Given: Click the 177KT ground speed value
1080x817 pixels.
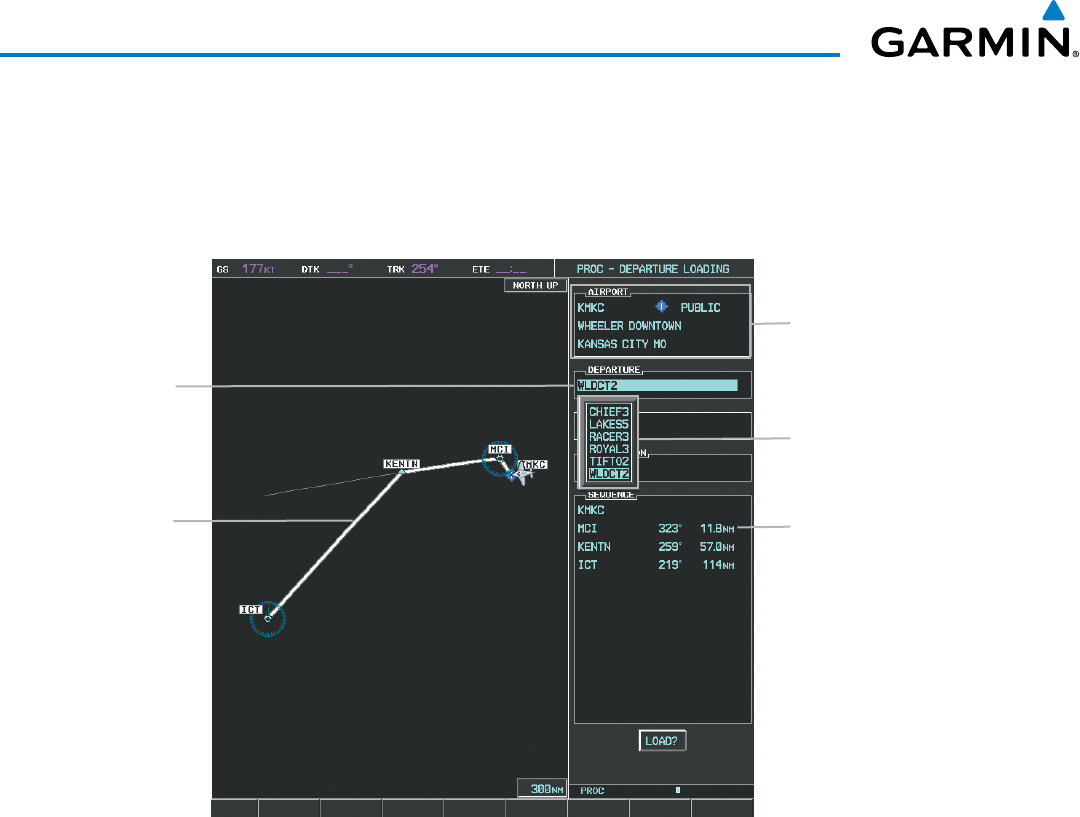Looking at the screenshot, I should tap(258, 269).
